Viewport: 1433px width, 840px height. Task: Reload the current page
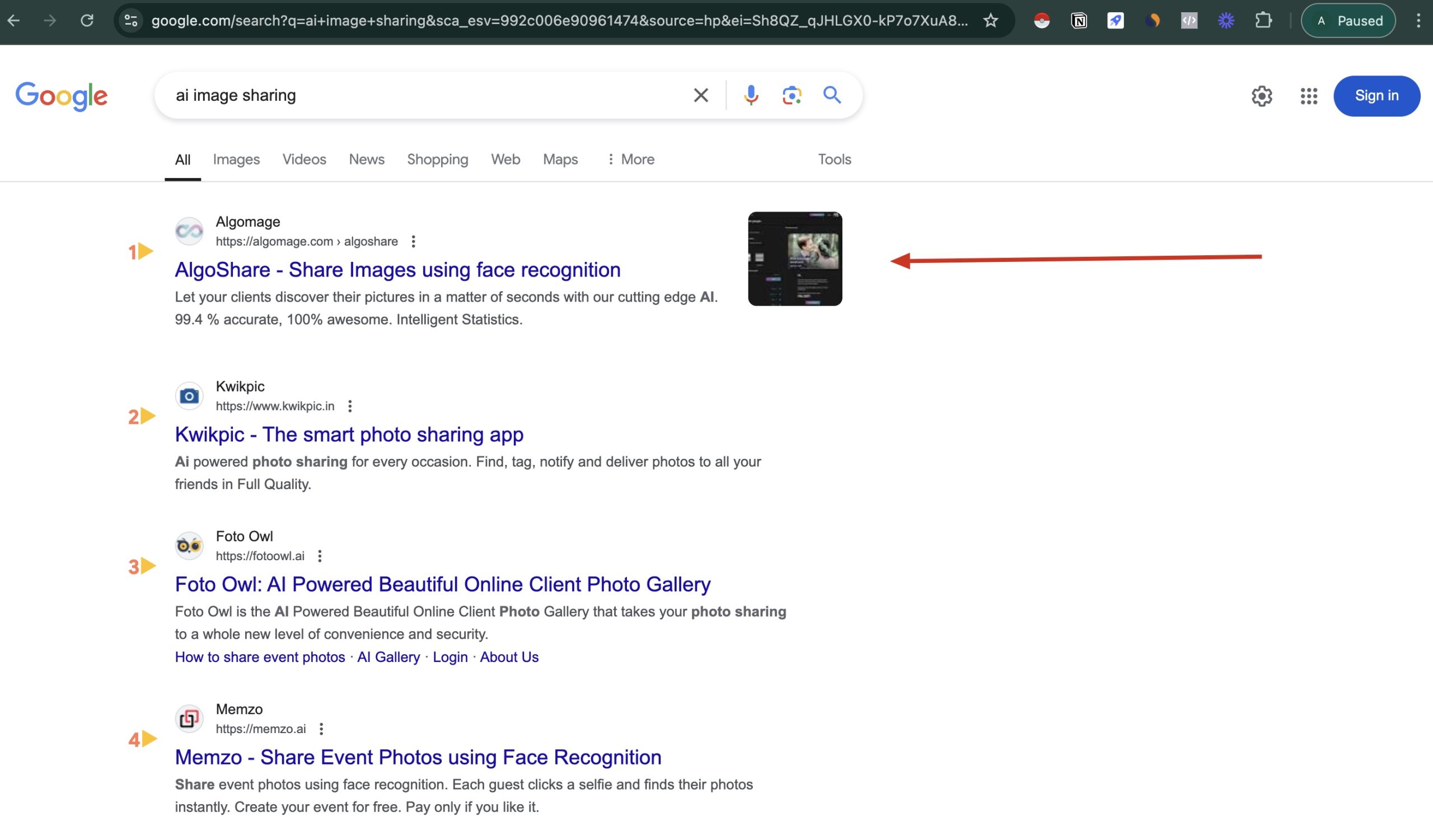point(87,21)
